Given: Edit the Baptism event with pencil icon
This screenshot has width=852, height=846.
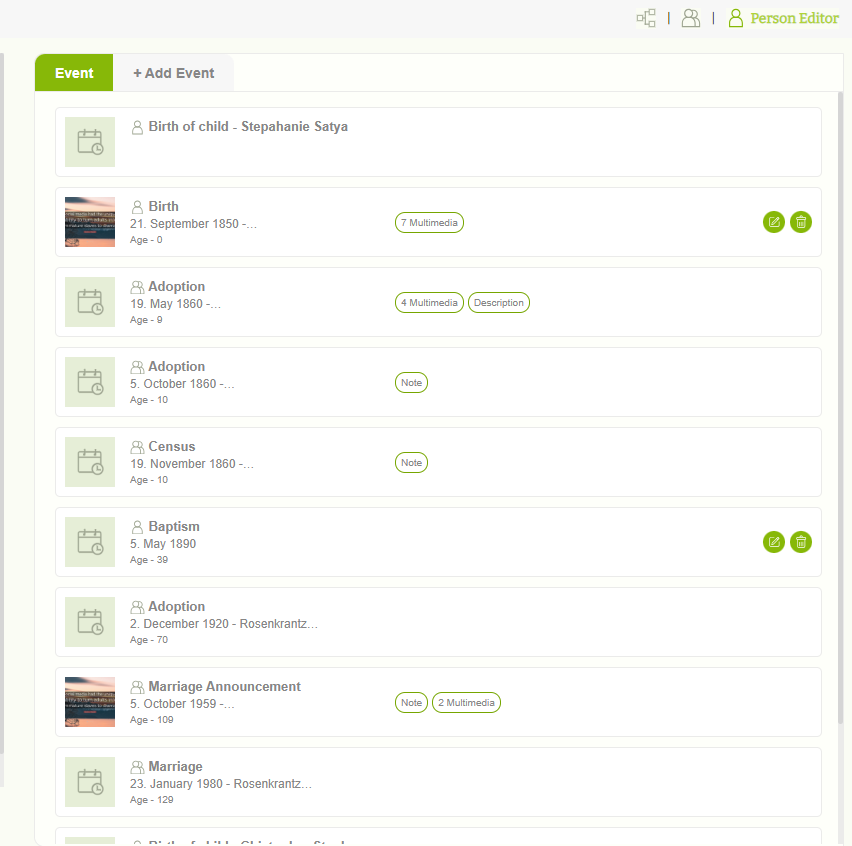Looking at the screenshot, I should (774, 542).
